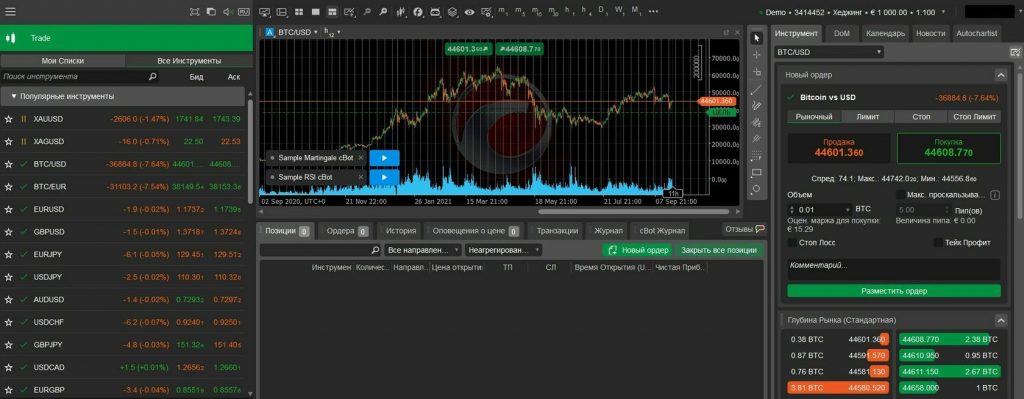Open the Транзакции tab
Screen dimensions: 1024x399
[x=557, y=231]
